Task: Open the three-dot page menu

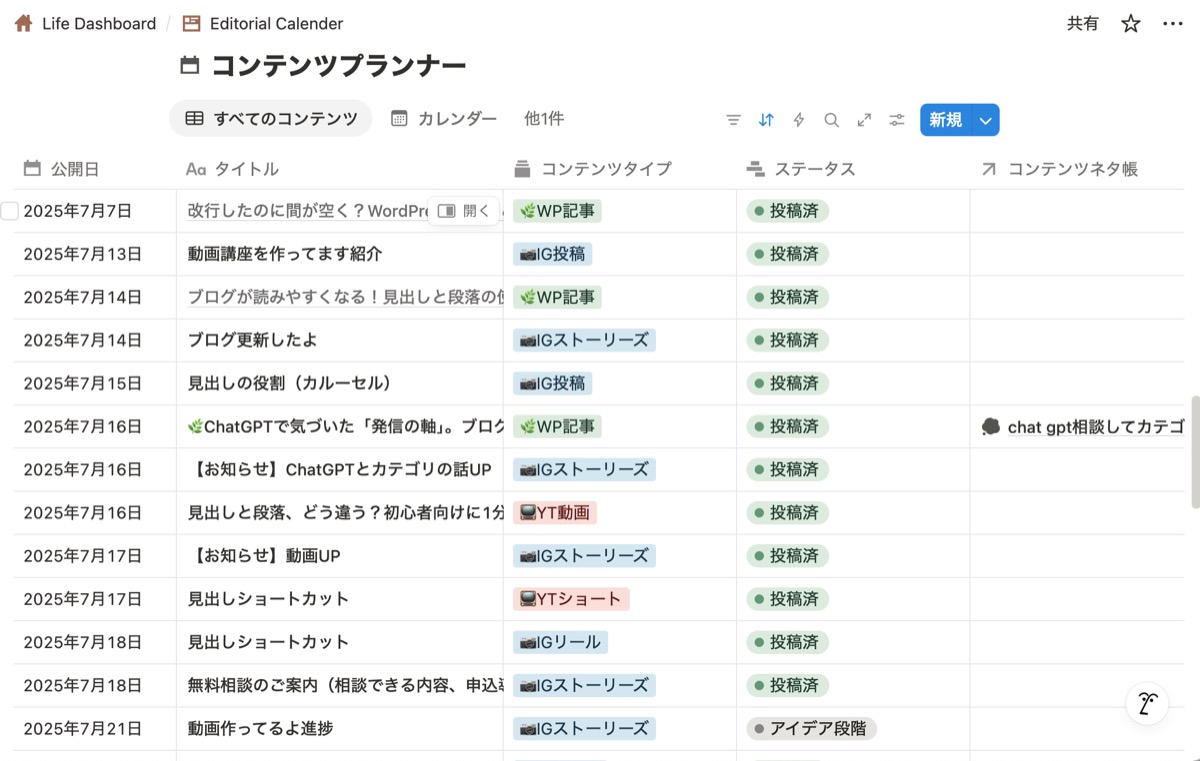Action: click(1172, 24)
